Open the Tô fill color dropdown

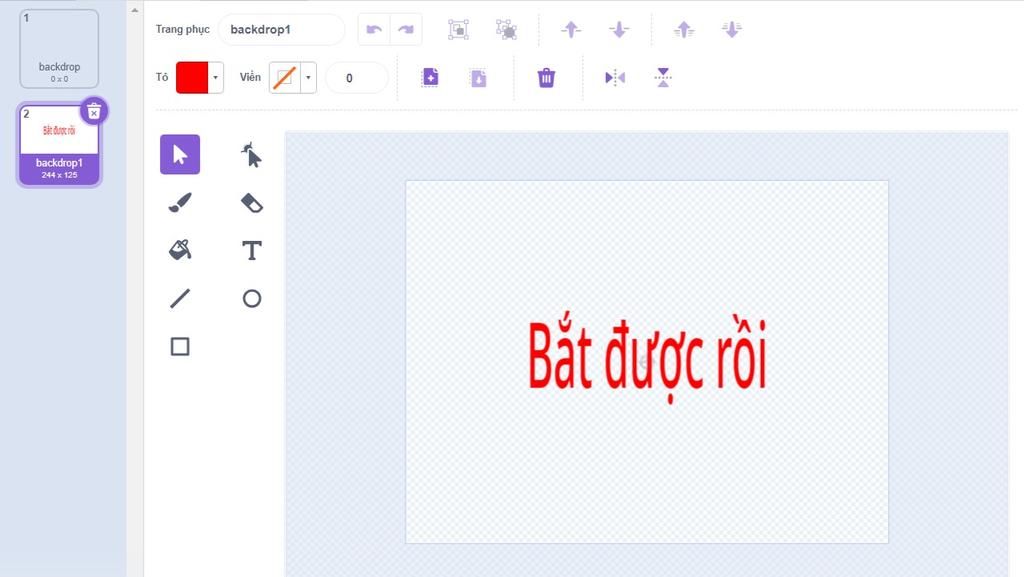click(214, 77)
